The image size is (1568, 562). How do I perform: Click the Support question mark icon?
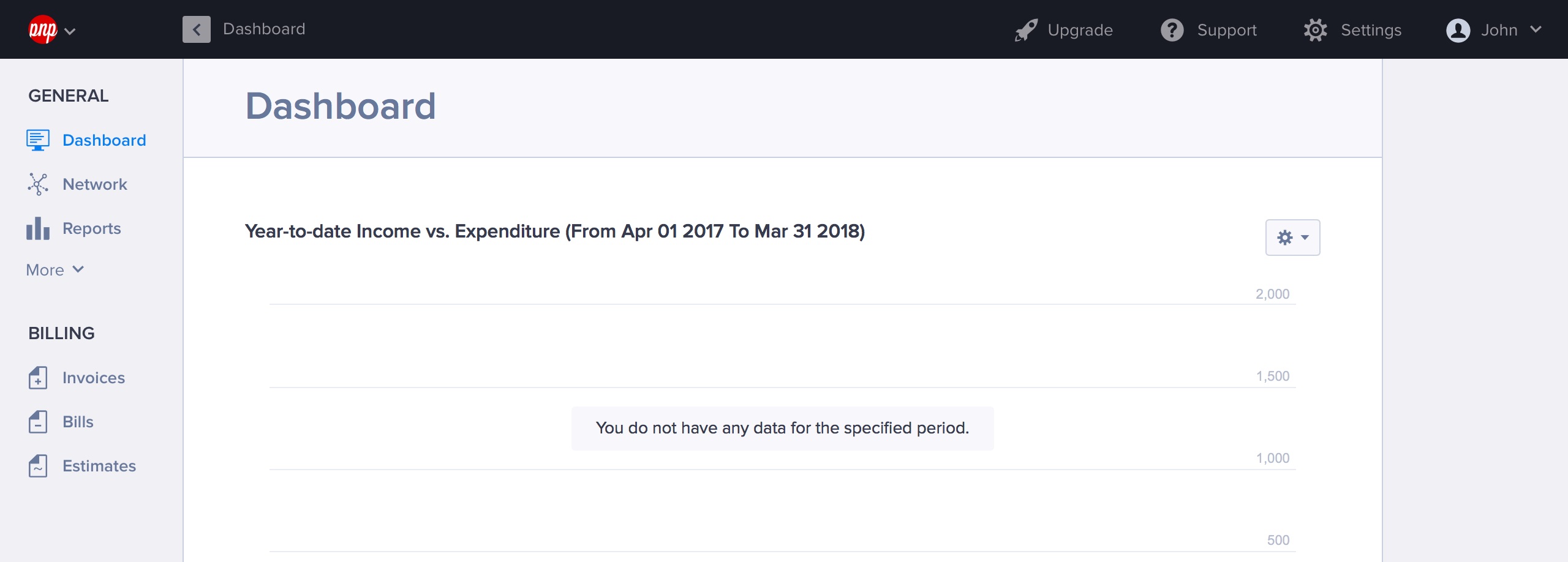(1172, 30)
